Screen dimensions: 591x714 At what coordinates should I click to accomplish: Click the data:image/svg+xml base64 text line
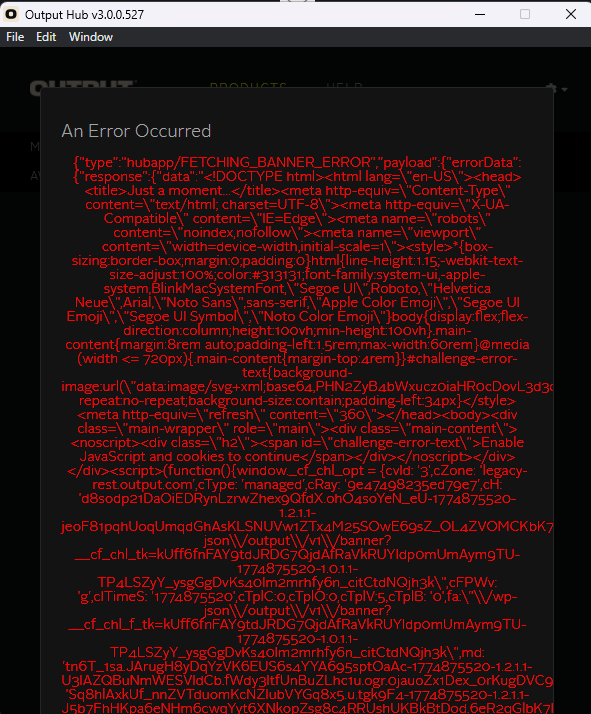point(307,387)
